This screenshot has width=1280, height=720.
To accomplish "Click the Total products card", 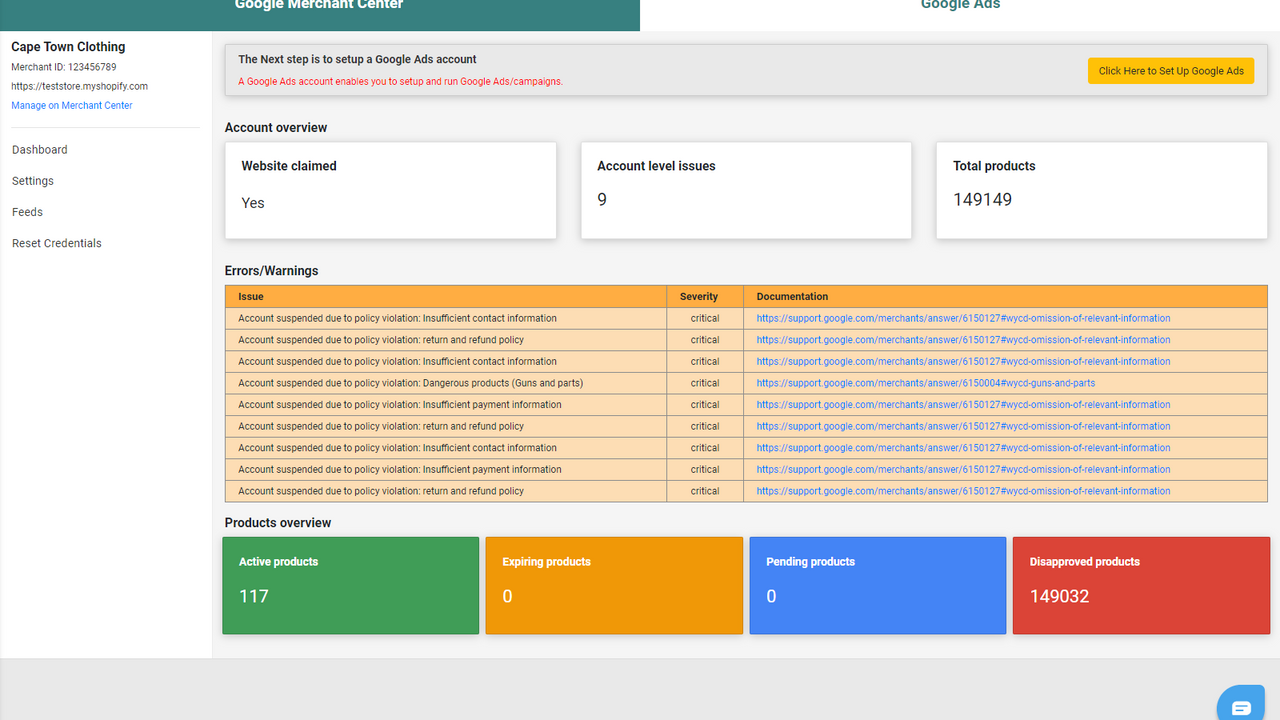I will (1101, 190).
